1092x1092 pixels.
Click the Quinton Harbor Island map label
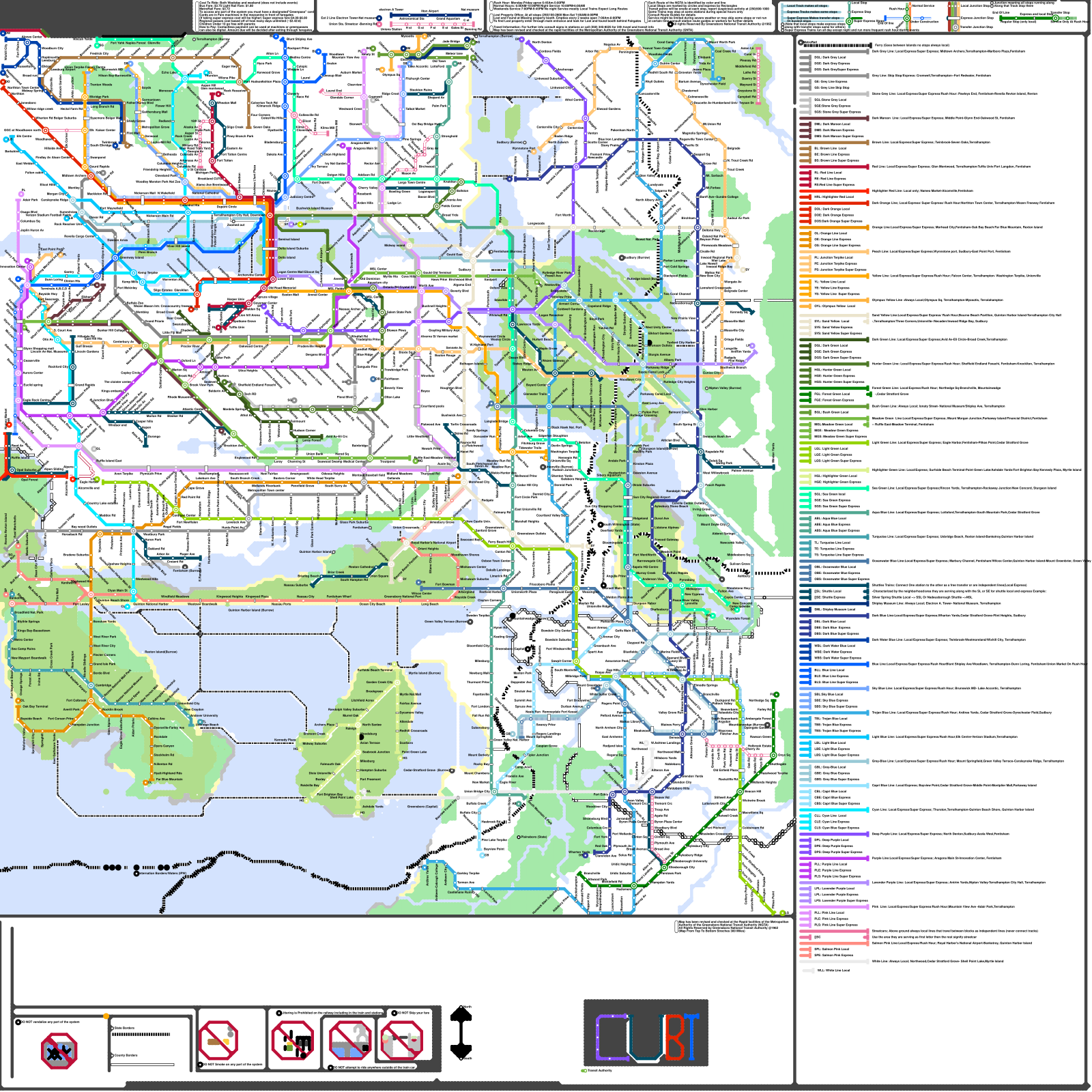coord(316,551)
